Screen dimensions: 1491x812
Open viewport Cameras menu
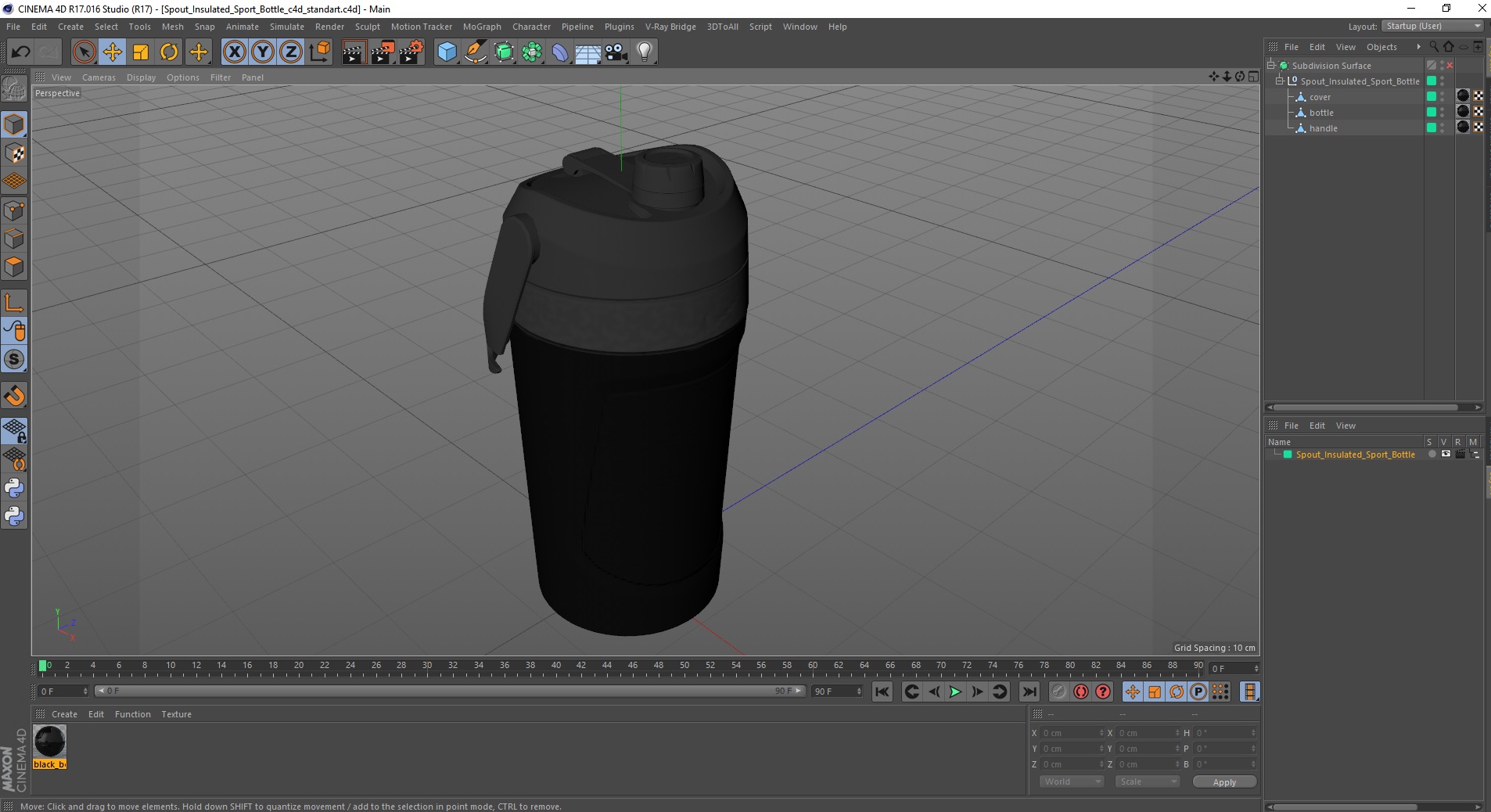pyautogui.click(x=99, y=77)
